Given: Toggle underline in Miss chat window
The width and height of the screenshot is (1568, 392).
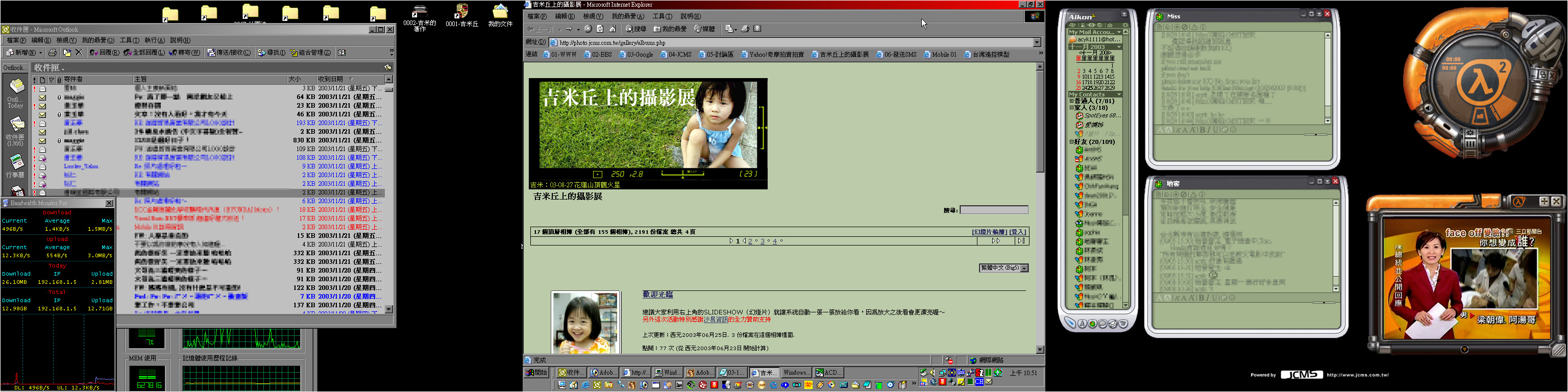Looking at the screenshot, I should [1216, 130].
